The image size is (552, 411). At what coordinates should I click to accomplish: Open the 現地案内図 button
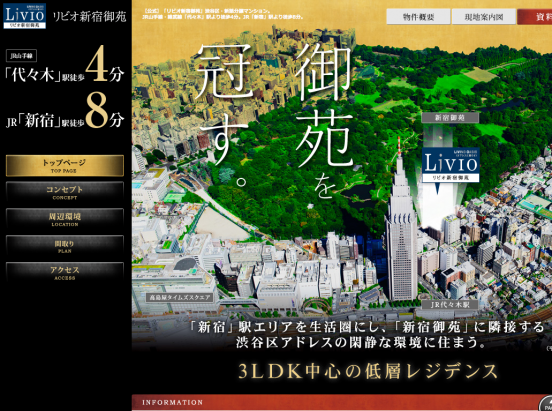pos(484,17)
